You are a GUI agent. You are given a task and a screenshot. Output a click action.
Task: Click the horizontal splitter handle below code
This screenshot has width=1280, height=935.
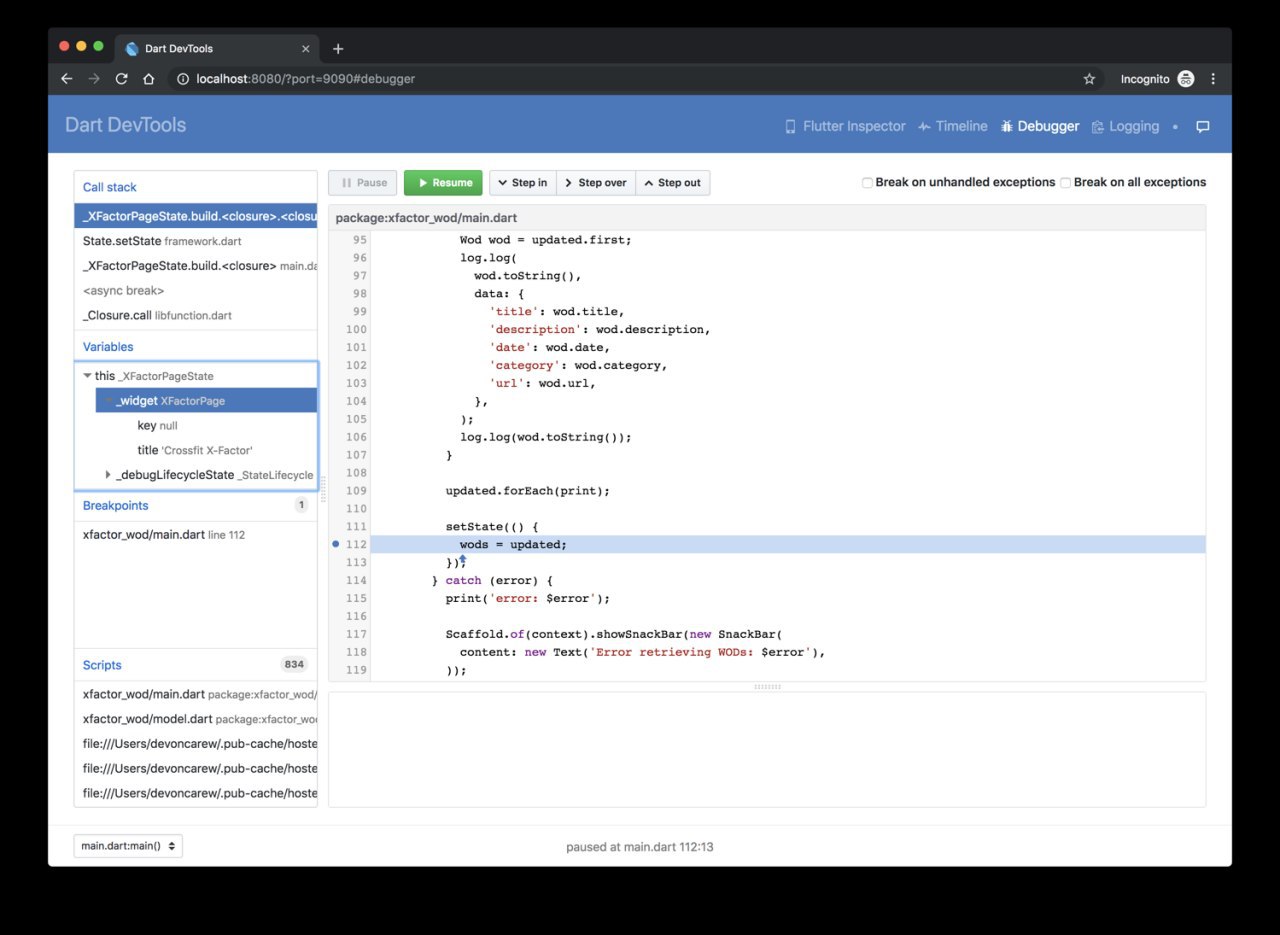pyautogui.click(x=767, y=687)
